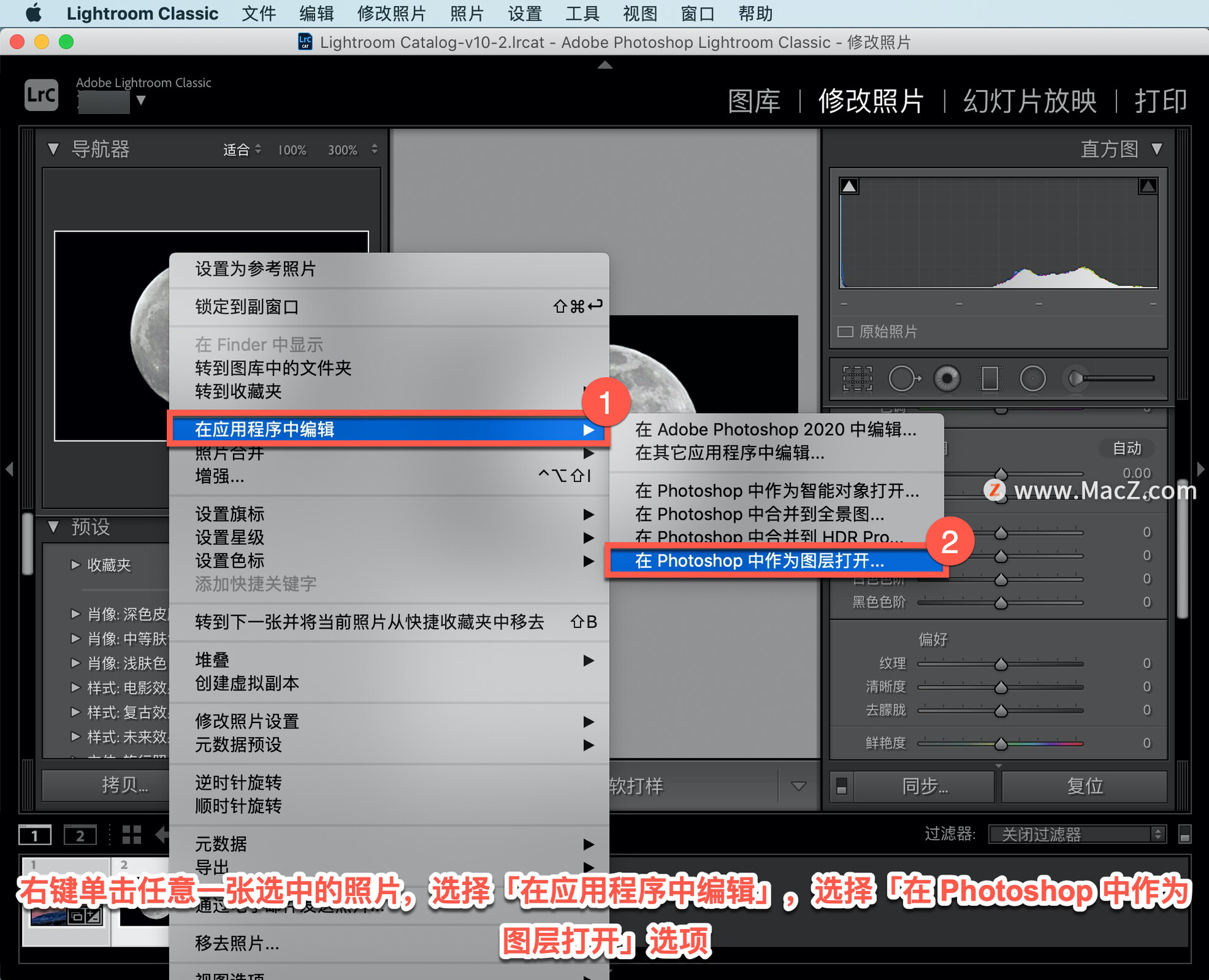Toggle filter lock switch at filmstrip right
This screenshot has width=1209, height=980.
coord(1184,835)
